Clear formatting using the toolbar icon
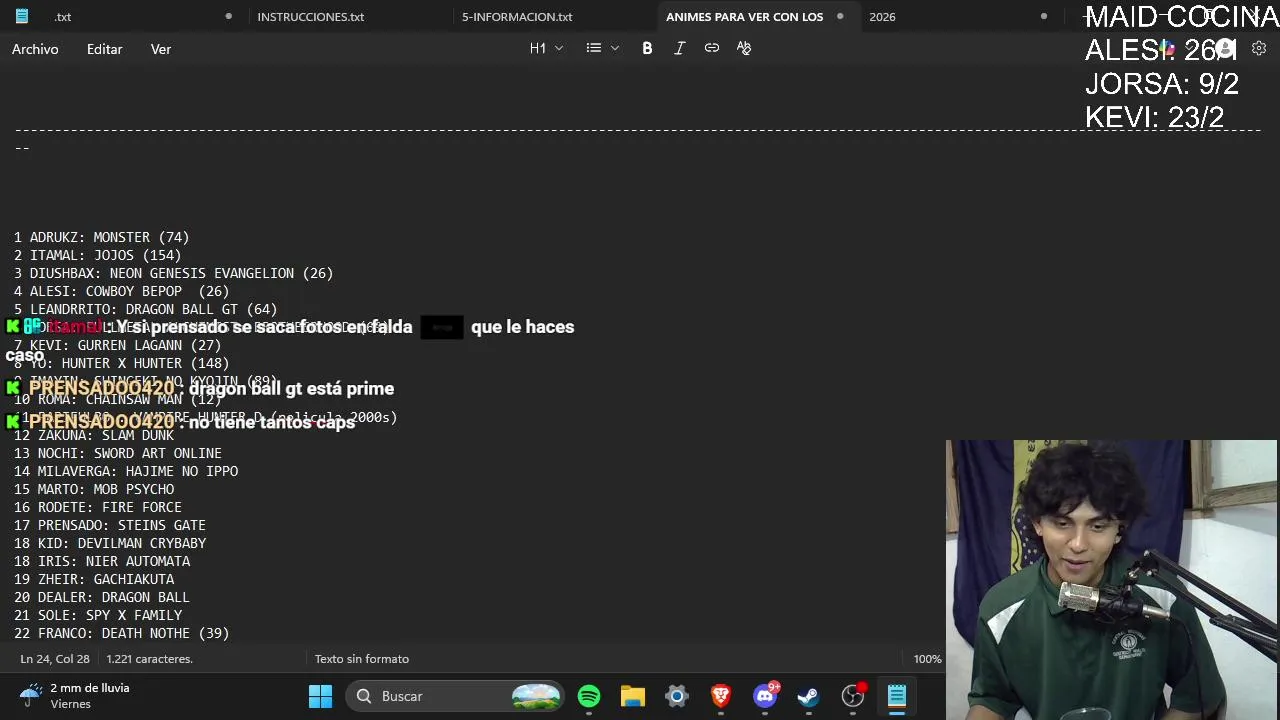The width and height of the screenshot is (1280, 720). tap(743, 48)
